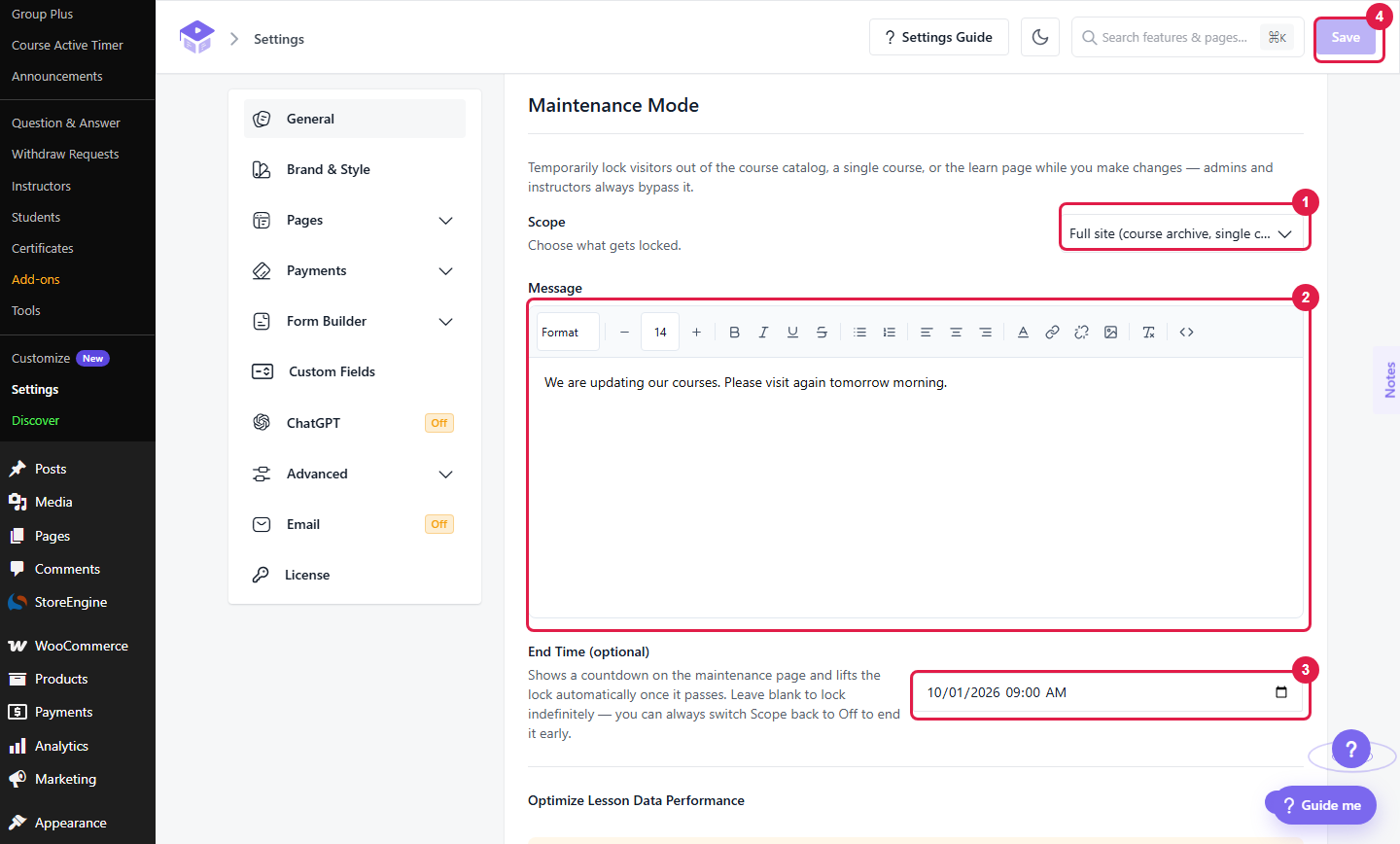Insert a bulleted list in the message
1400x844 pixels.
coord(860,333)
